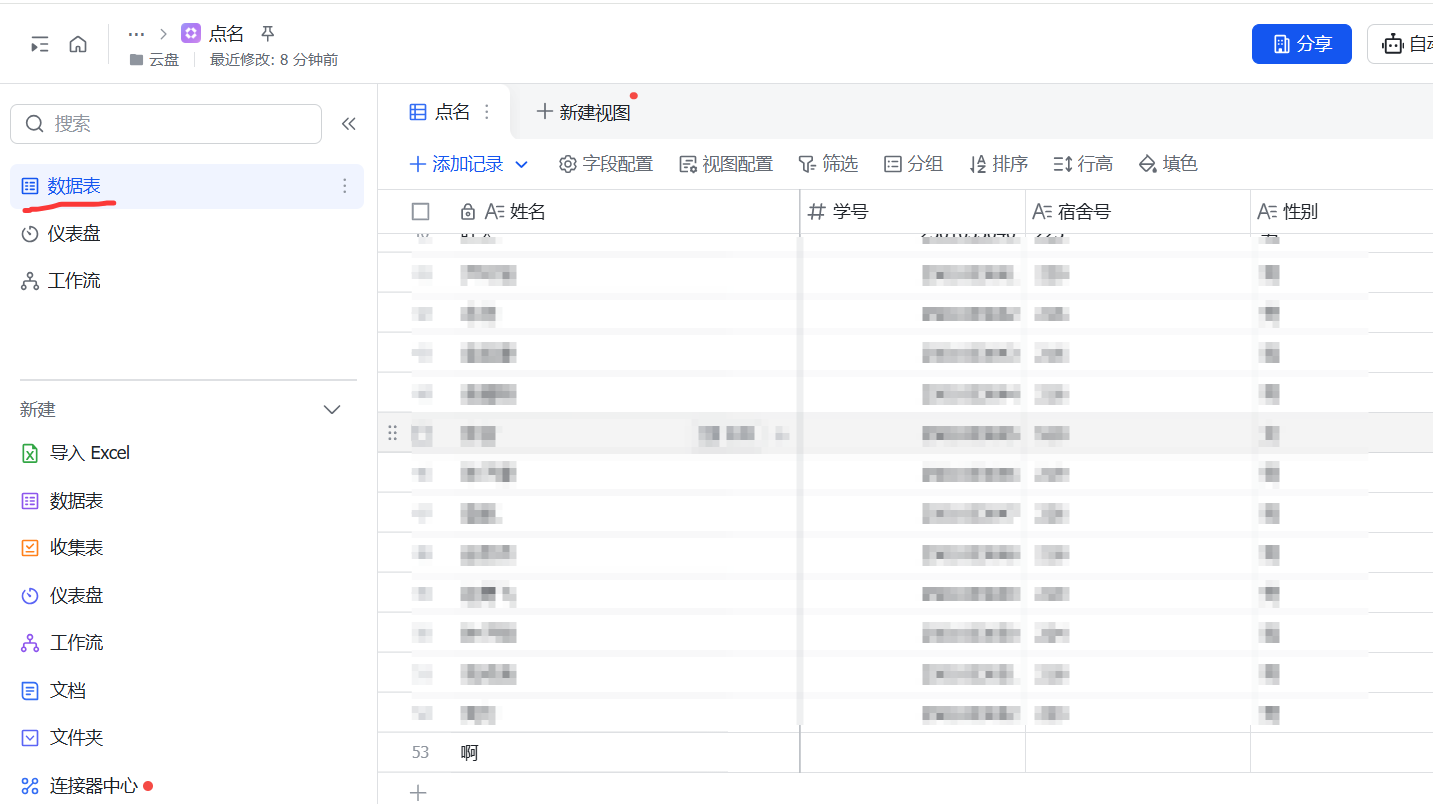
Task: Select the 性别 column header
Action: pyautogui.click(x=1342, y=212)
